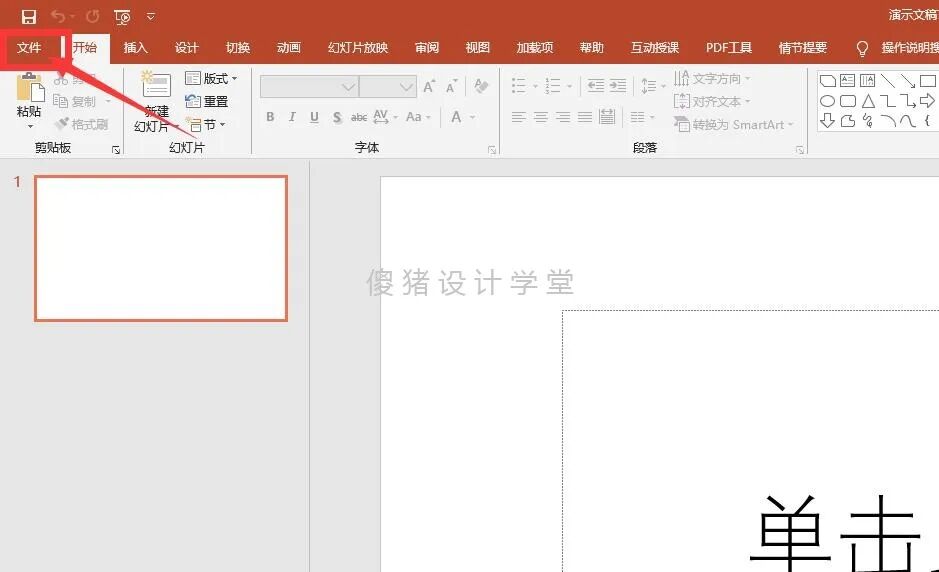This screenshot has width=939, height=572.
Task: Click the justify alignment icon
Action: pos(585,117)
